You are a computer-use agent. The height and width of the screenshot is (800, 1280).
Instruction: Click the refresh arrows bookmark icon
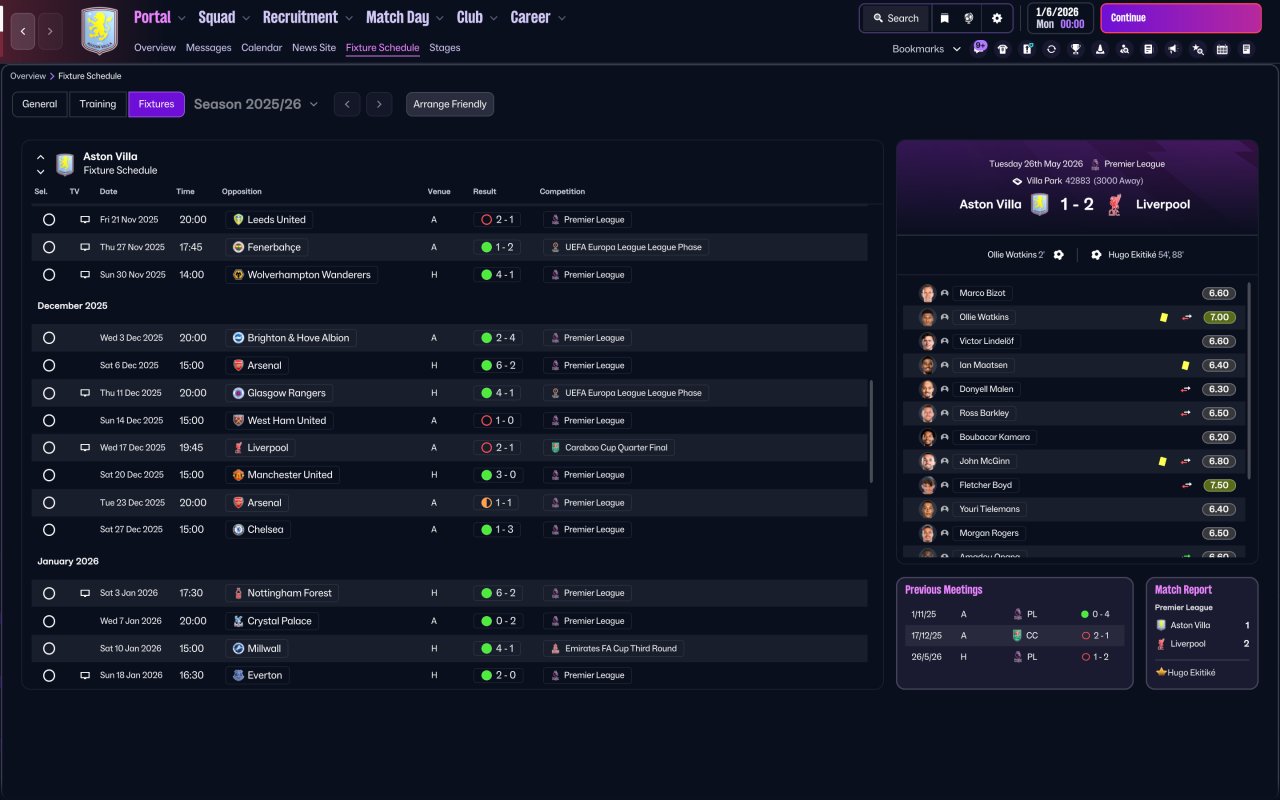1051,49
